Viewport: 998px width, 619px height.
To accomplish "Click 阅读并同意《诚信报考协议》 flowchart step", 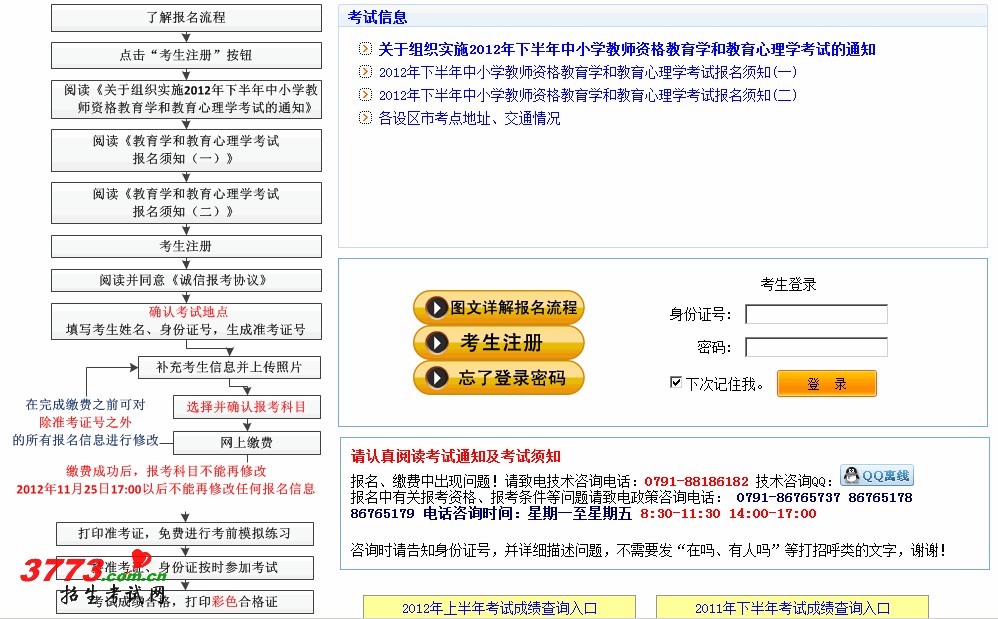I will click(186, 281).
